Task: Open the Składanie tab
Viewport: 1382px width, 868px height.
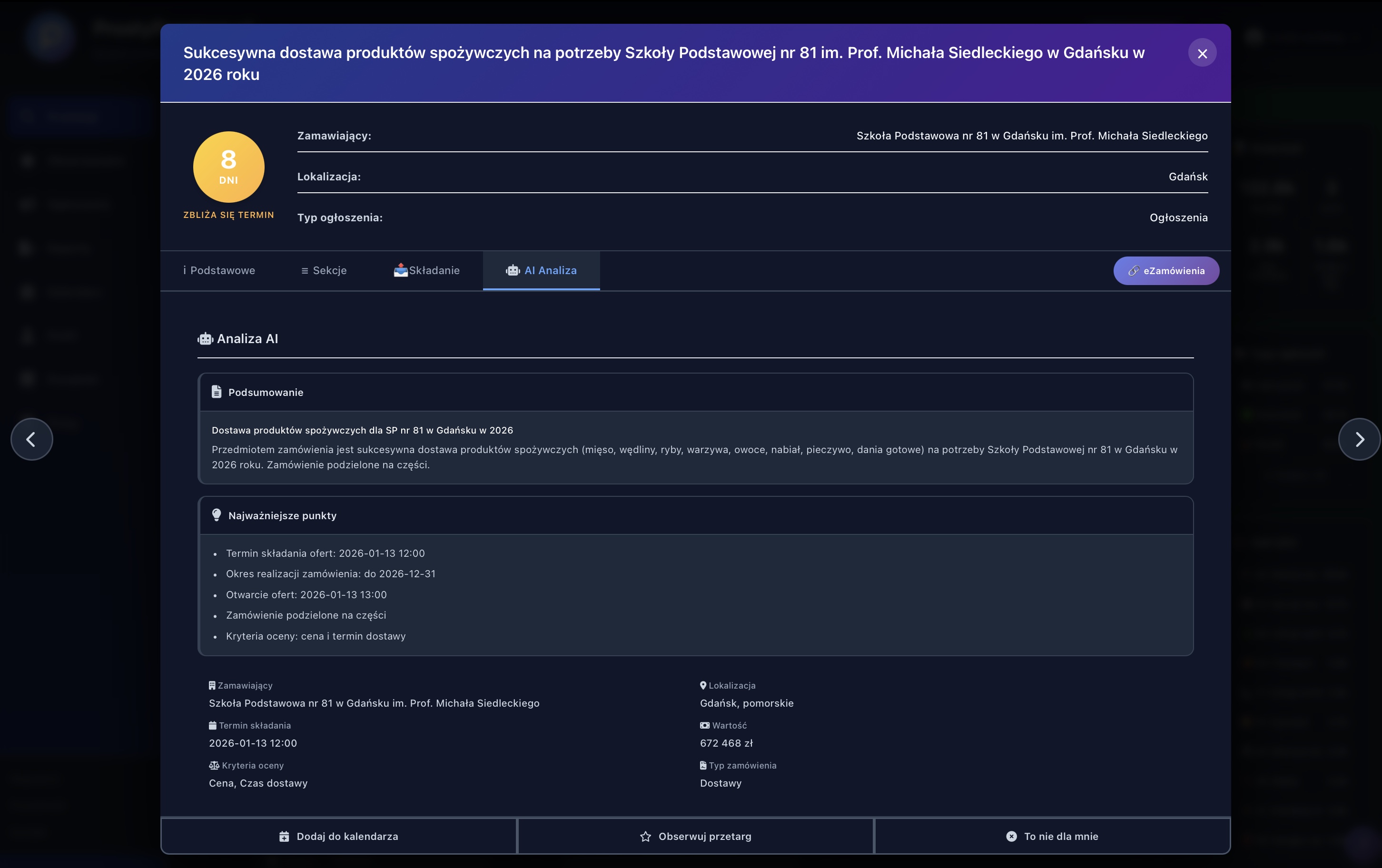Action: tap(426, 270)
